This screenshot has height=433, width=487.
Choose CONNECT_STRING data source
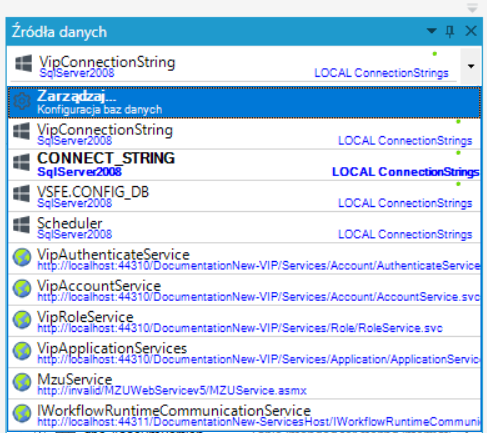[x=244, y=165]
